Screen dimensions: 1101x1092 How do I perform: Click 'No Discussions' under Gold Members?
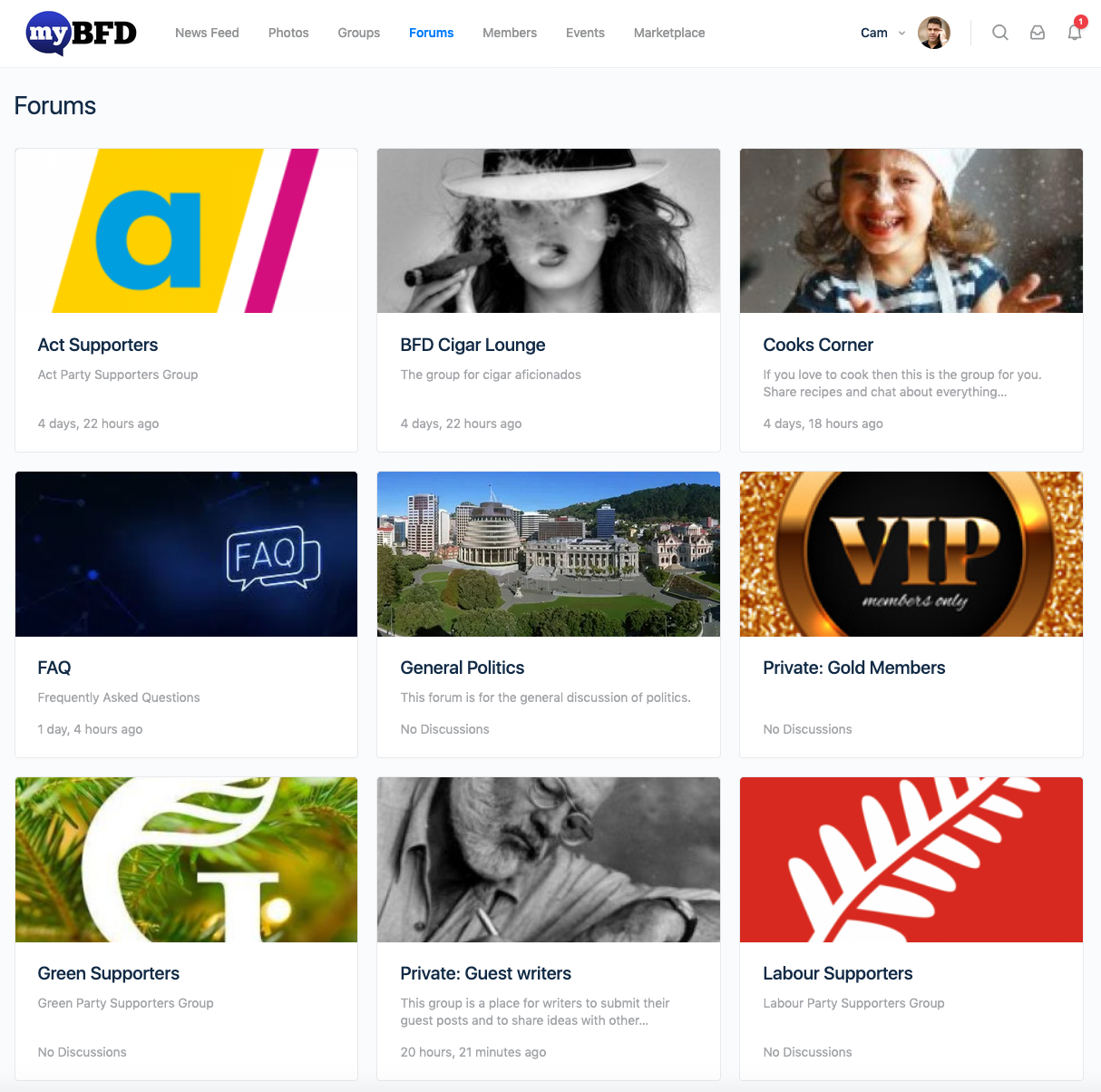pyautogui.click(x=807, y=729)
